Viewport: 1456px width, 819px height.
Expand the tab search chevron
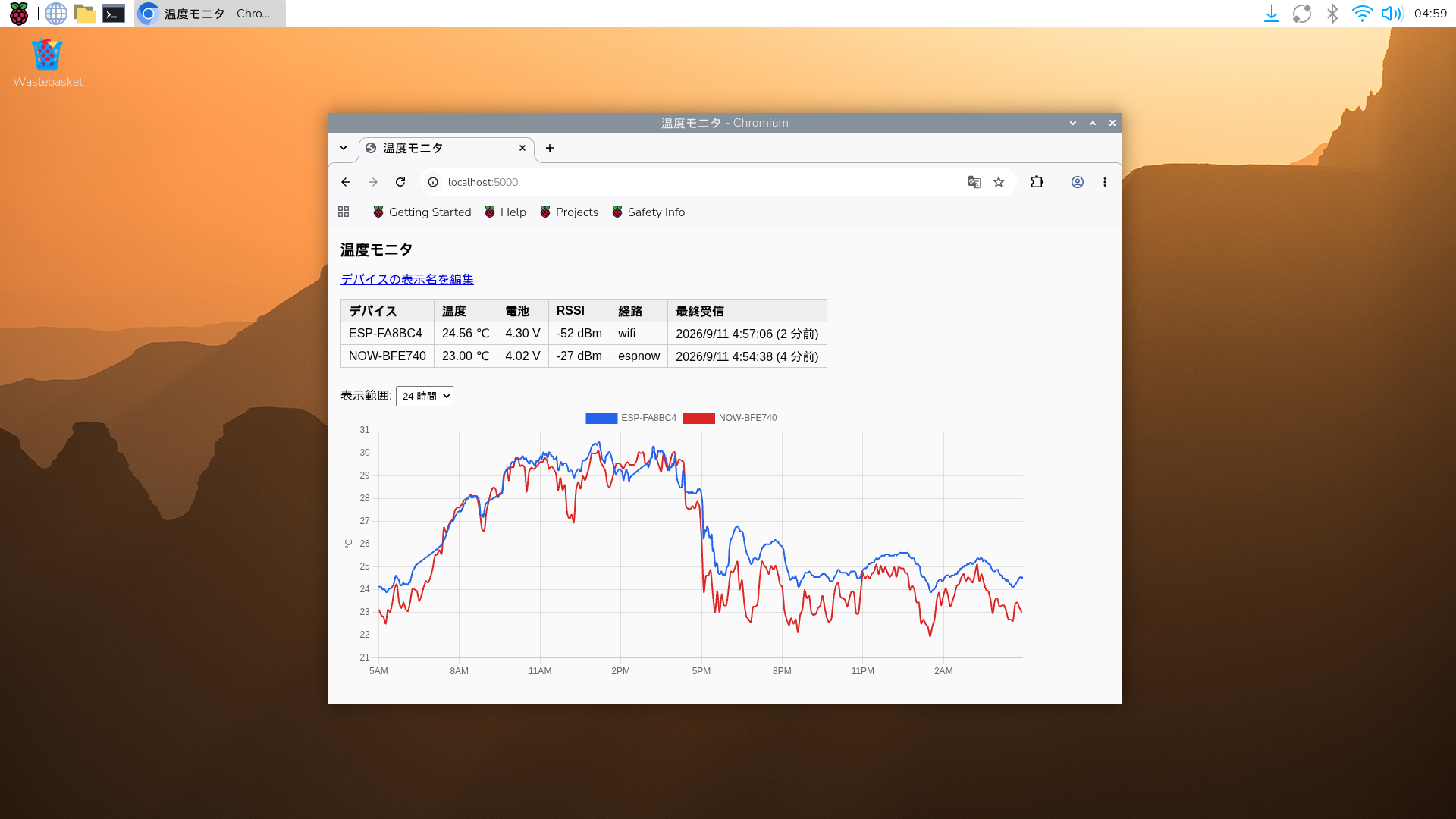(344, 148)
